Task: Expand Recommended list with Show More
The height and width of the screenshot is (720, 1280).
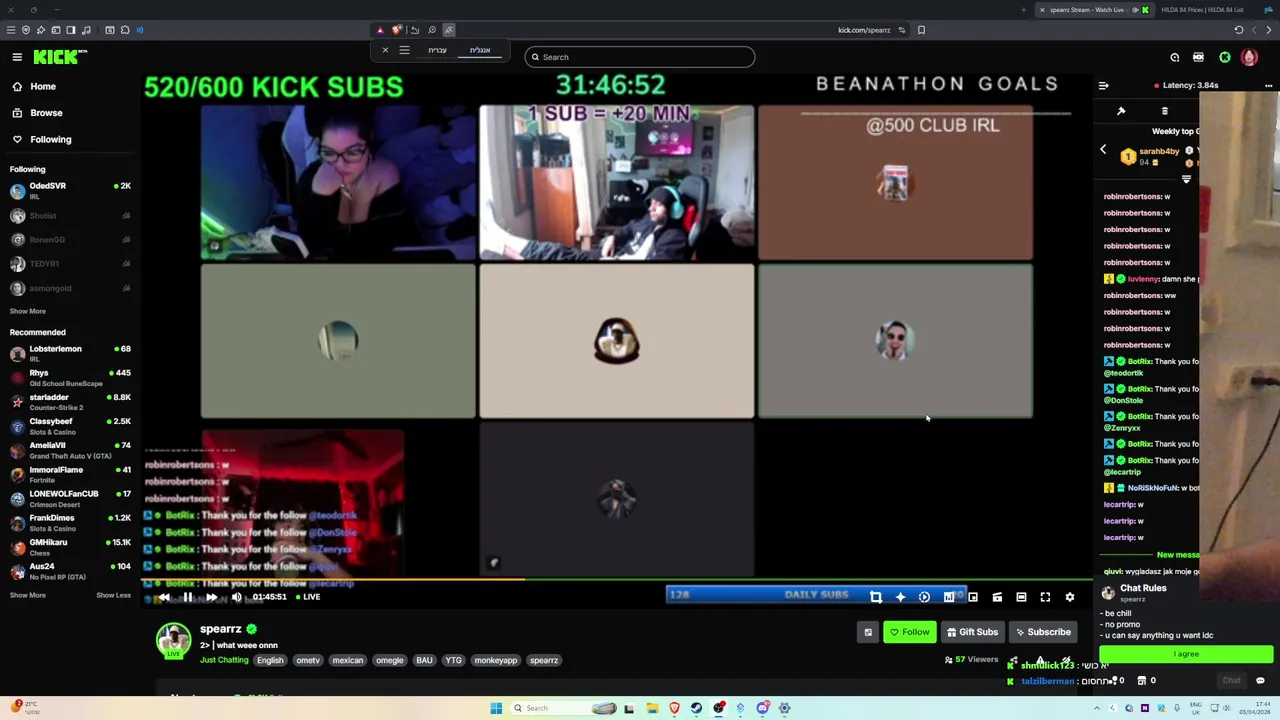Action: (28, 595)
